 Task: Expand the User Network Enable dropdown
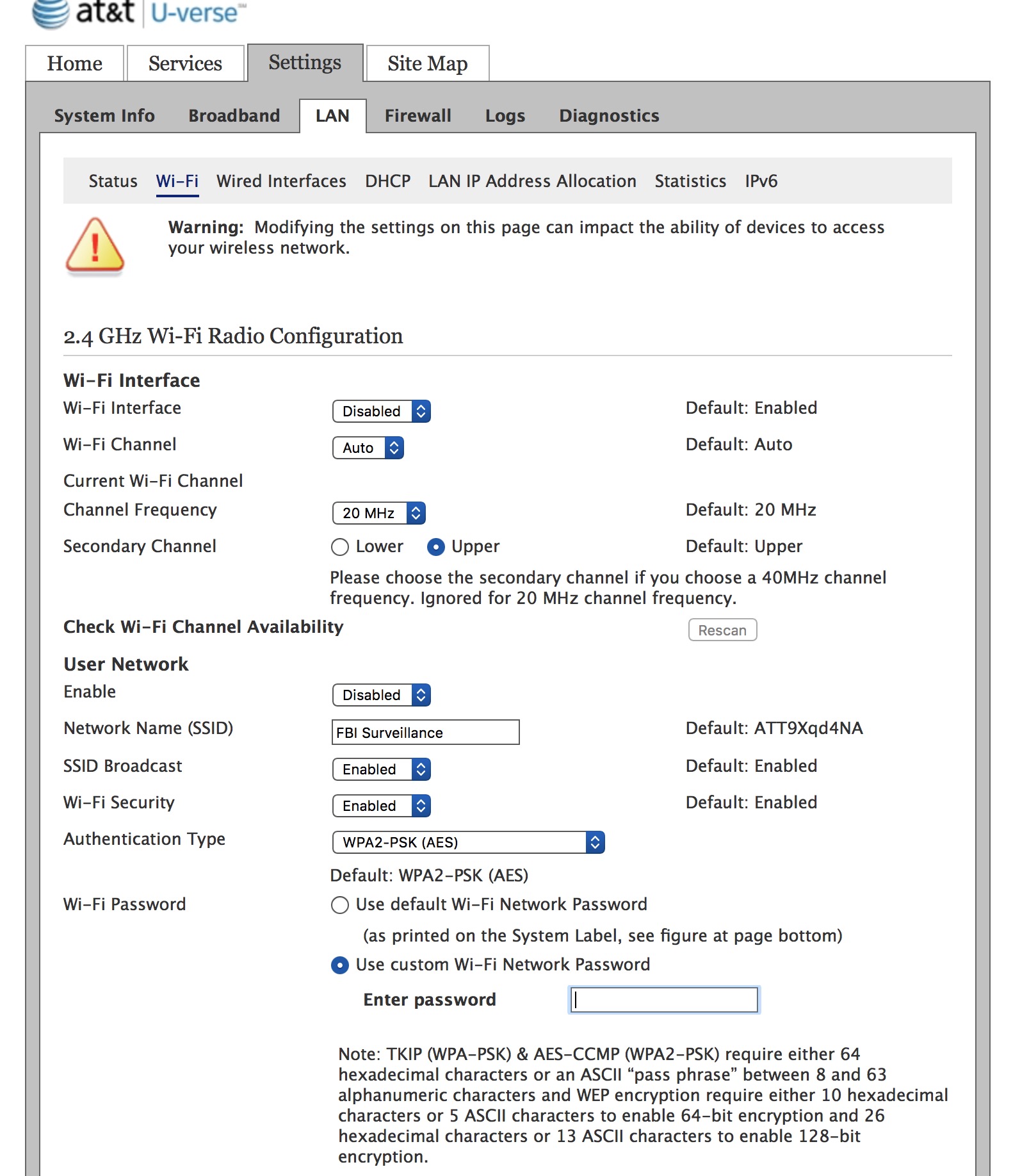(x=381, y=695)
